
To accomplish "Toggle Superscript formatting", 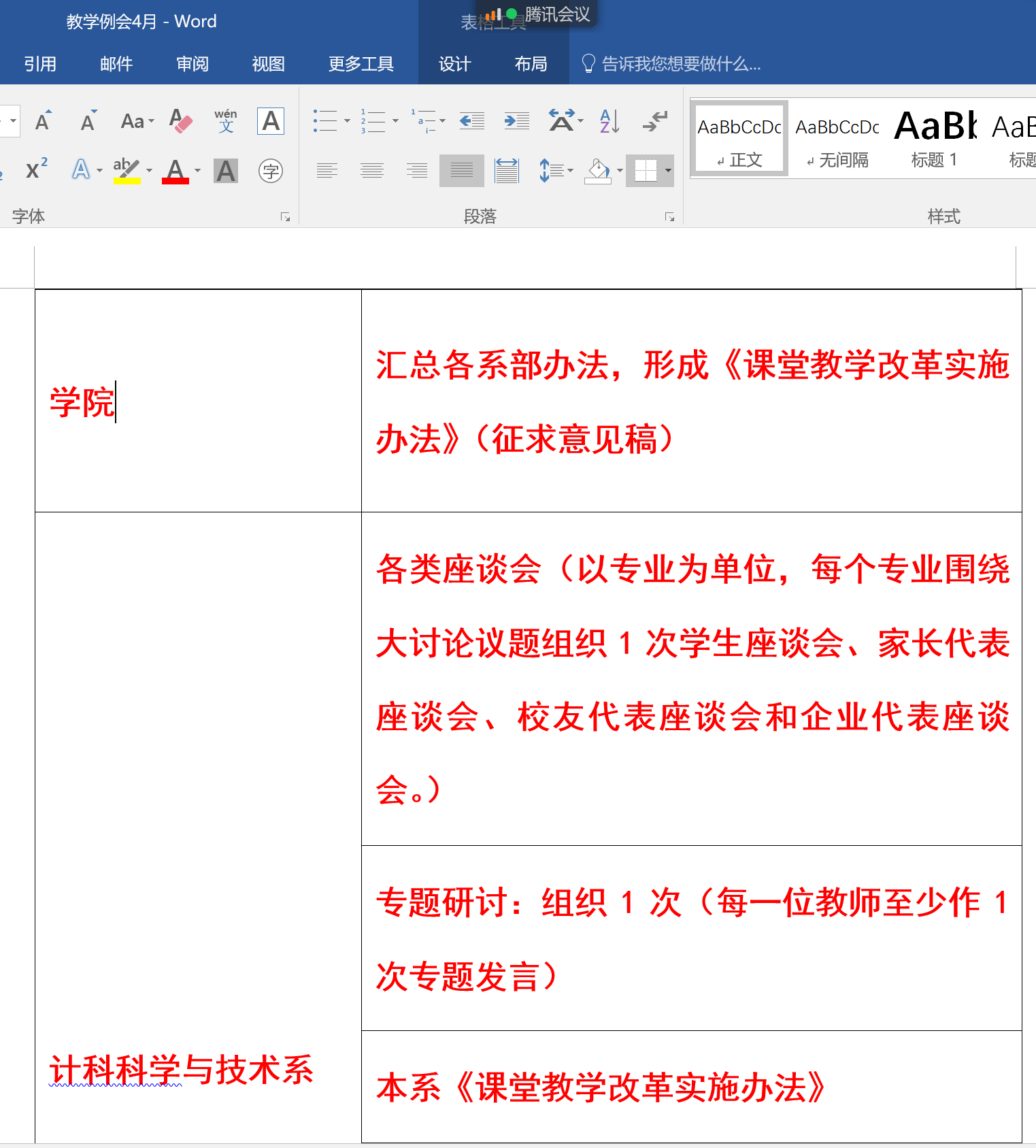I will pyautogui.click(x=37, y=169).
